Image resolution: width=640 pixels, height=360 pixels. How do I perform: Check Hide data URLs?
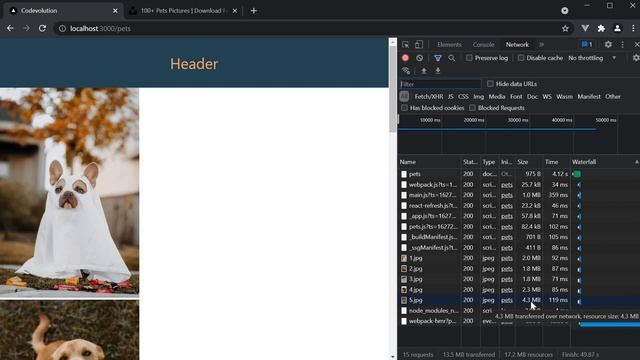490,84
